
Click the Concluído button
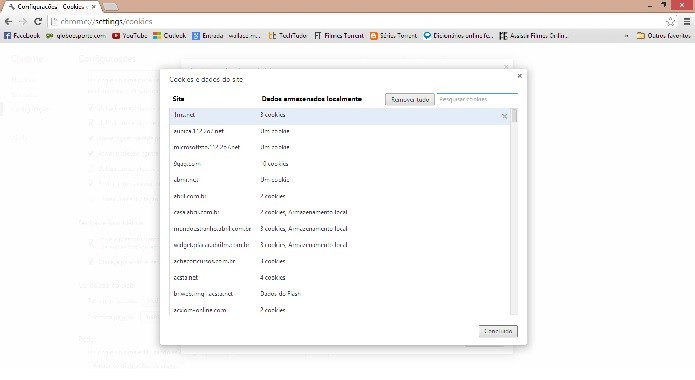[x=498, y=331]
